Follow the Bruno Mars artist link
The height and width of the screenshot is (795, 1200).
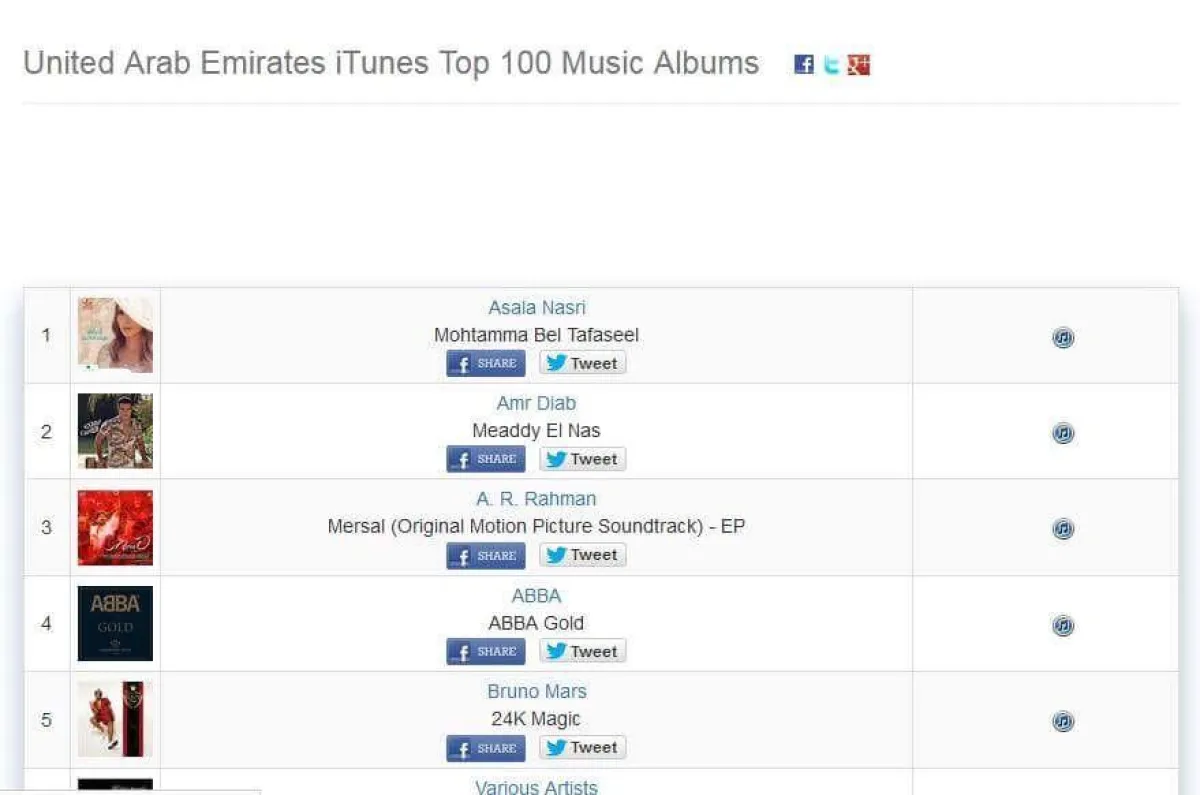click(x=537, y=692)
